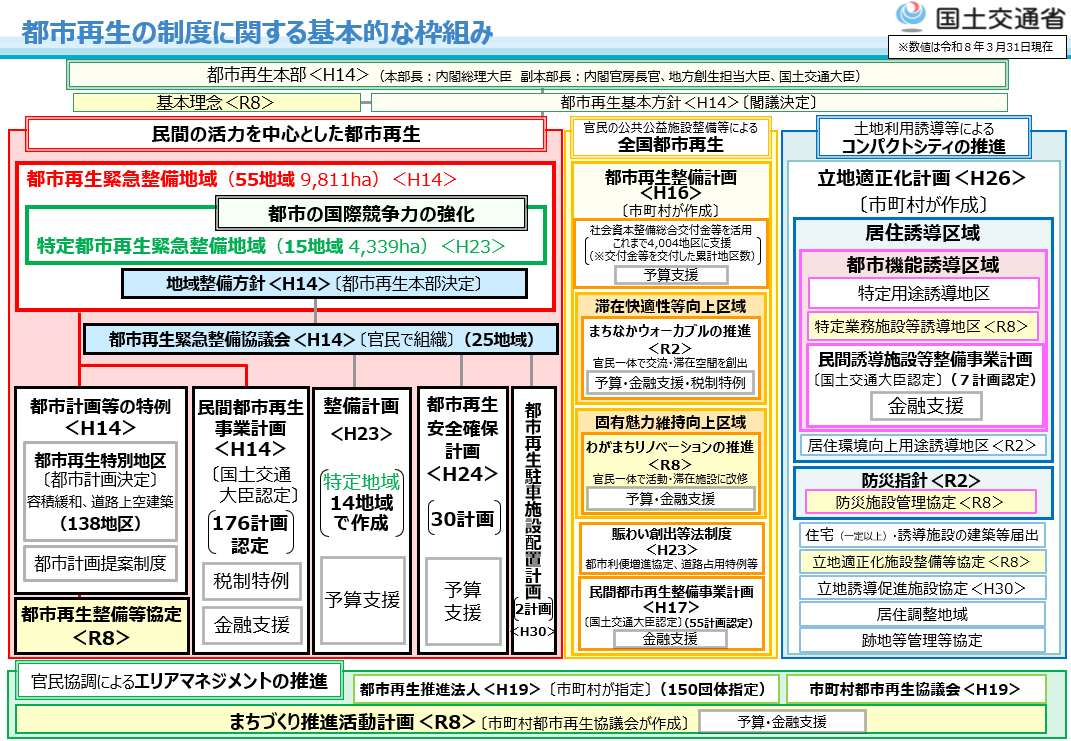1071x741 pixels.
Task: Select the 滞在快適性等向上区域 heading
Action: 671,305
